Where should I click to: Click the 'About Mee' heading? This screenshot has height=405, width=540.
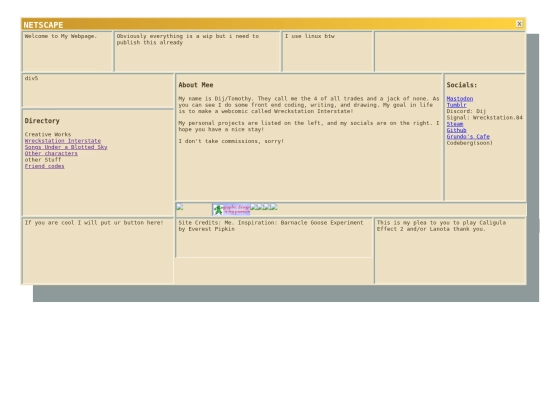point(196,85)
